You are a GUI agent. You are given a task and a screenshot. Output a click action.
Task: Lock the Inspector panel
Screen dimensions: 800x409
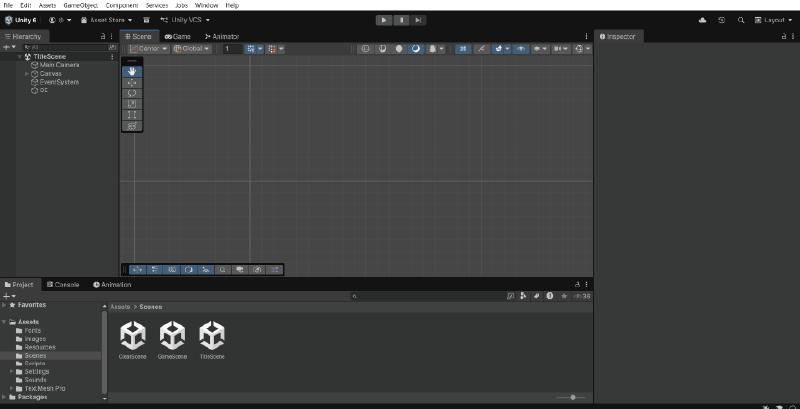778,37
